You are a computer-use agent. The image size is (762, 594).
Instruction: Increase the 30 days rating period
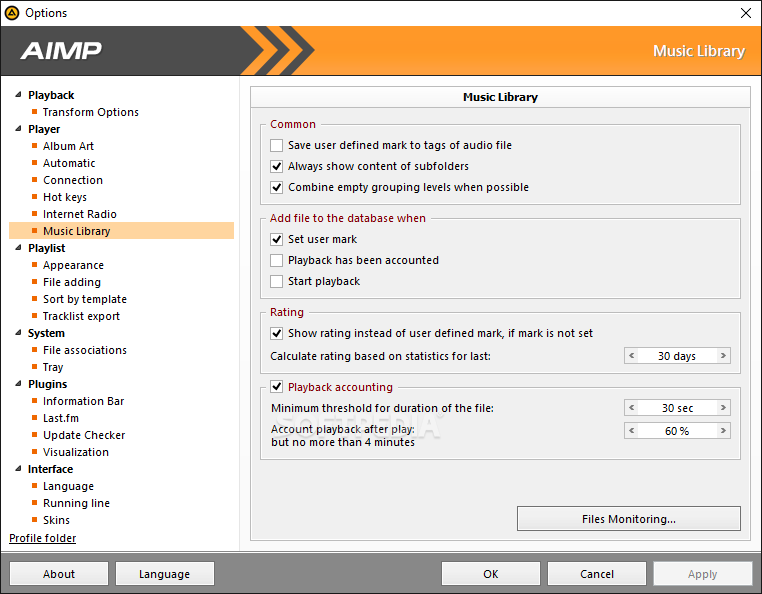coord(723,356)
